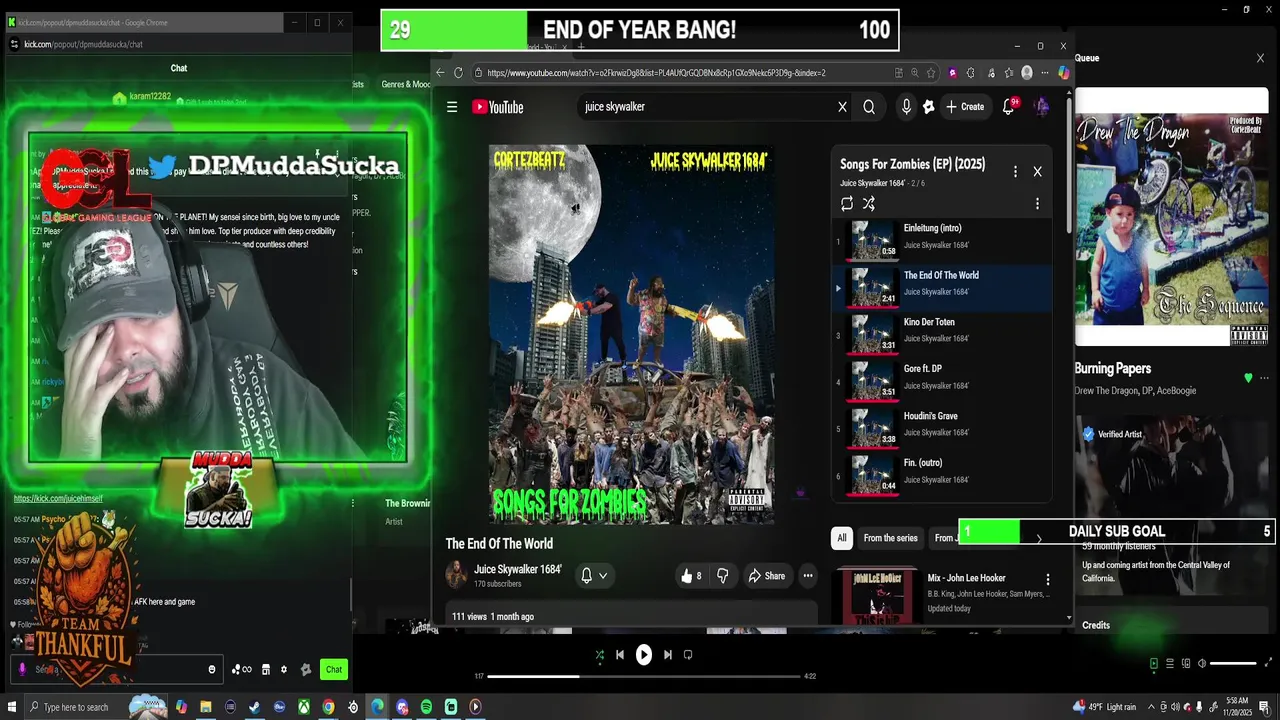Go back in the Edge browser
The width and height of the screenshot is (1280, 720).
pyautogui.click(x=440, y=73)
